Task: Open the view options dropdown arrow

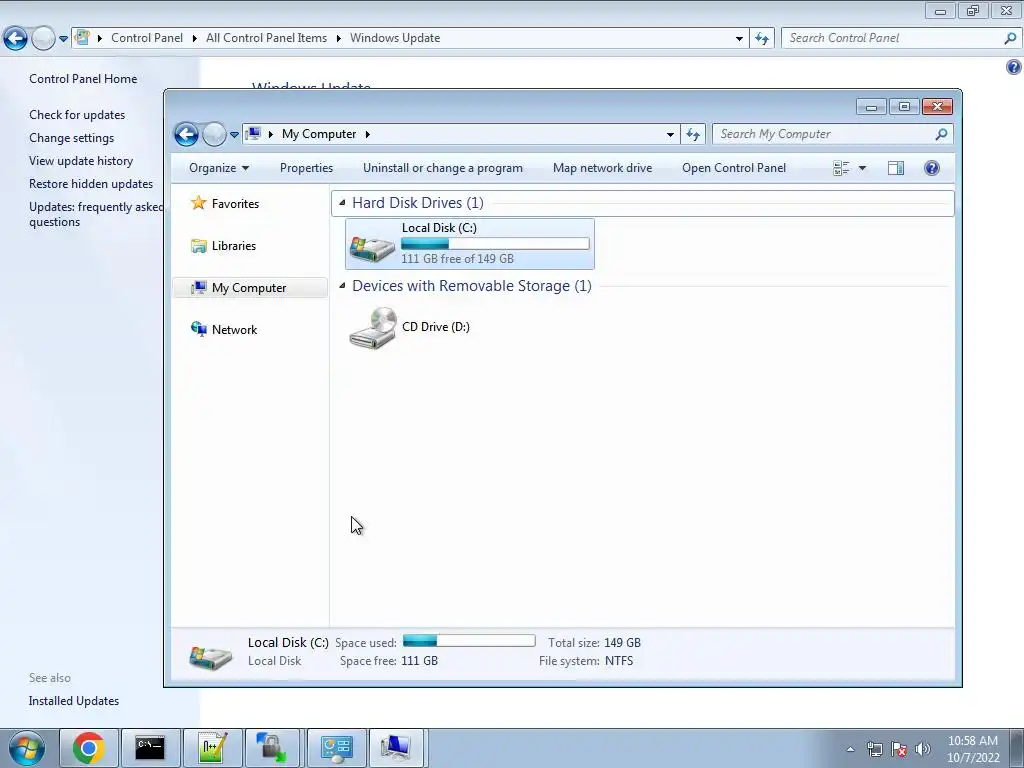Action: tap(862, 168)
